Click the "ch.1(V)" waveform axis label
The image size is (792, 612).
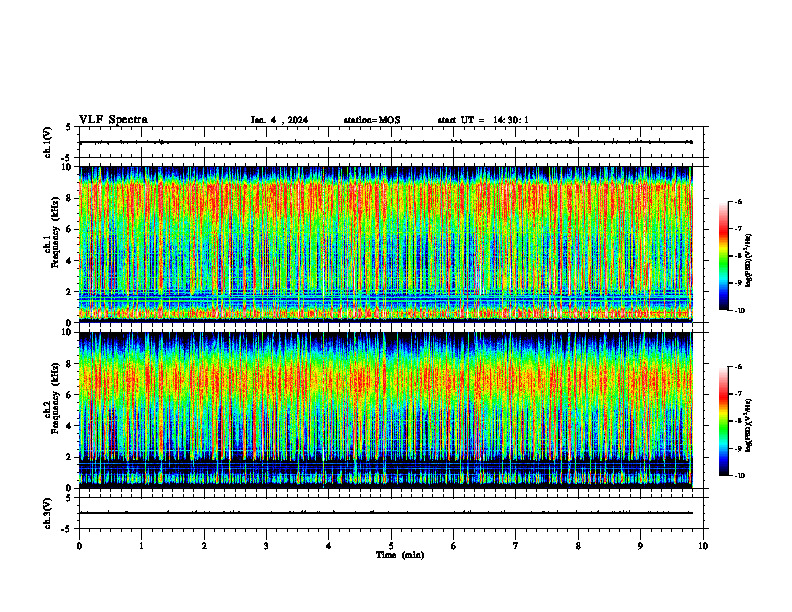(47, 142)
